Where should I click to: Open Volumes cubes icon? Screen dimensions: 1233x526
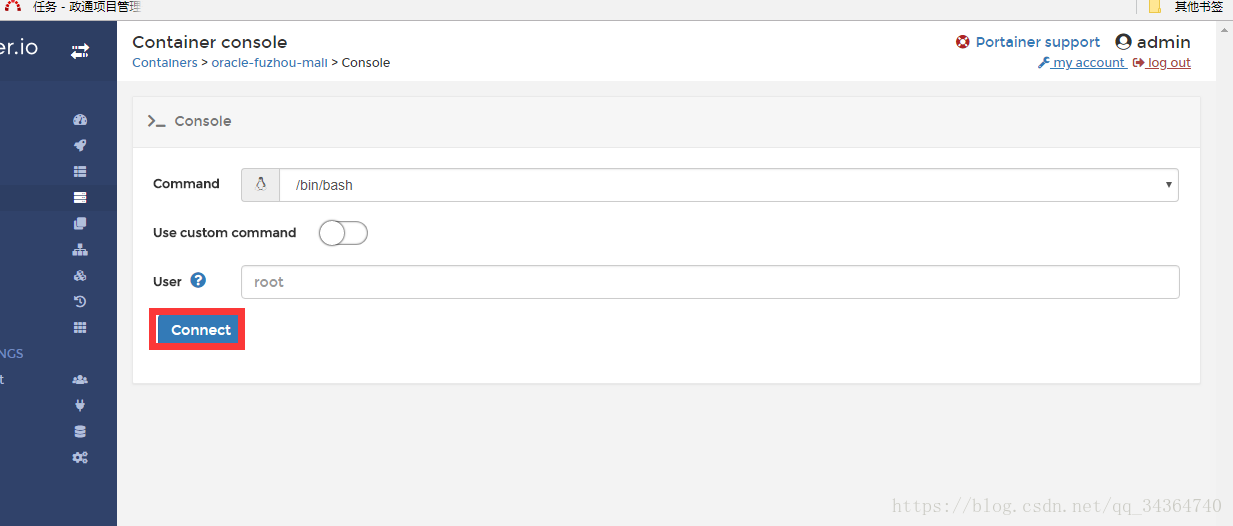pos(80,276)
